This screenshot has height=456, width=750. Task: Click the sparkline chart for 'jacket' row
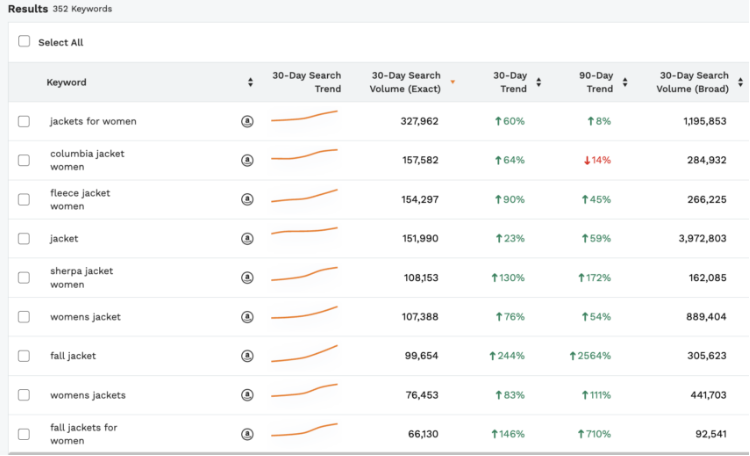click(x=304, y=236)
